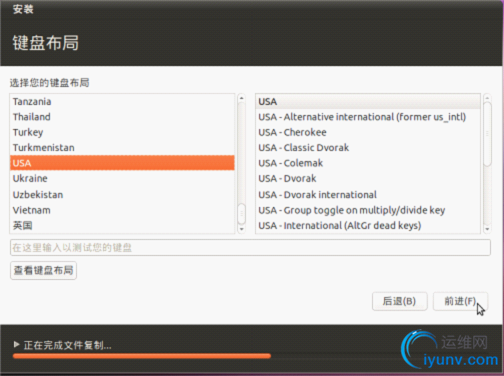Select USA - International (AltGr dead keys)
504x376 pixels.
click(368, 226)
